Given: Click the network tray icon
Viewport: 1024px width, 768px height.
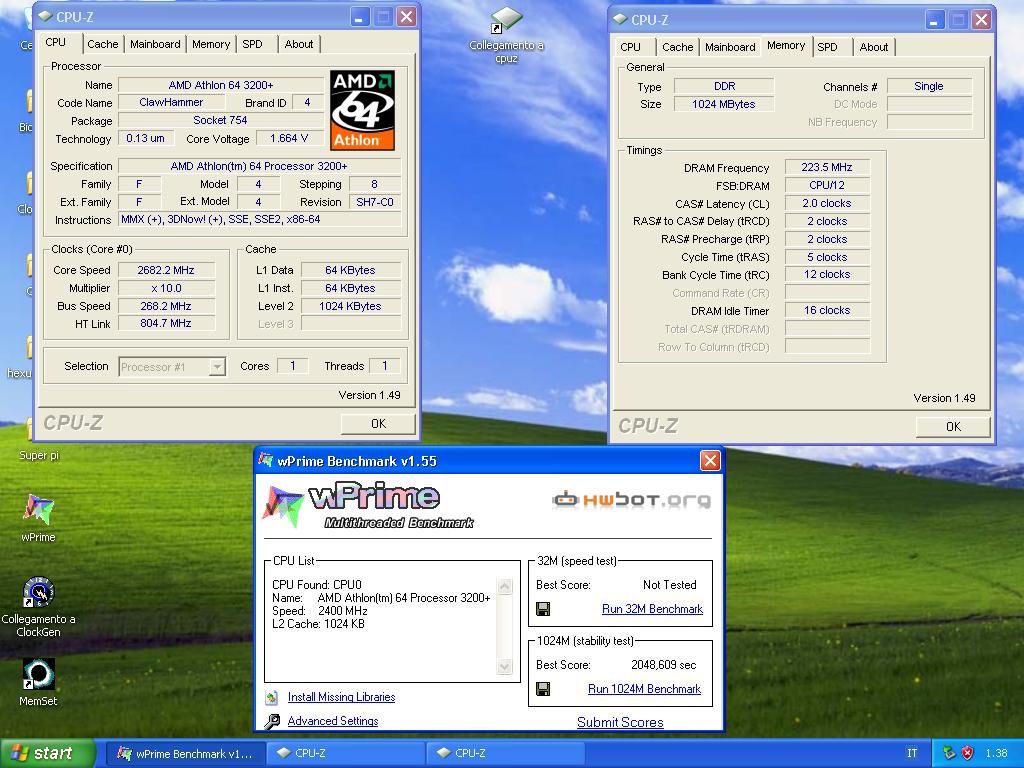Looking at the screenshot, I should pyautogui.click(x=949, y=753).
